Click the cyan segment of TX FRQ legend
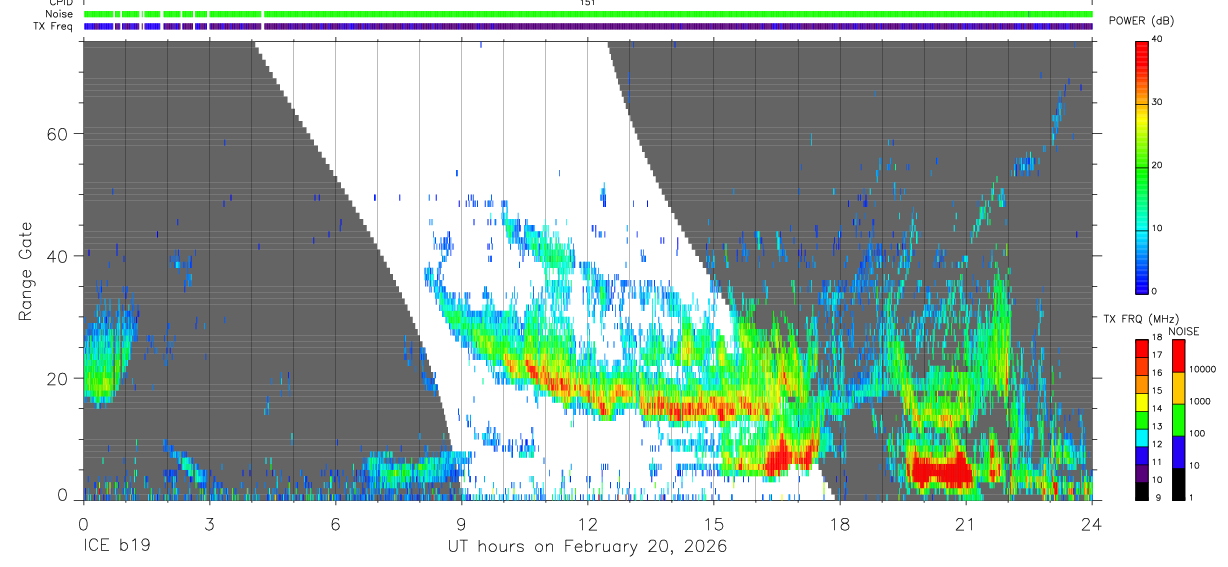 tap(1142, 436)
